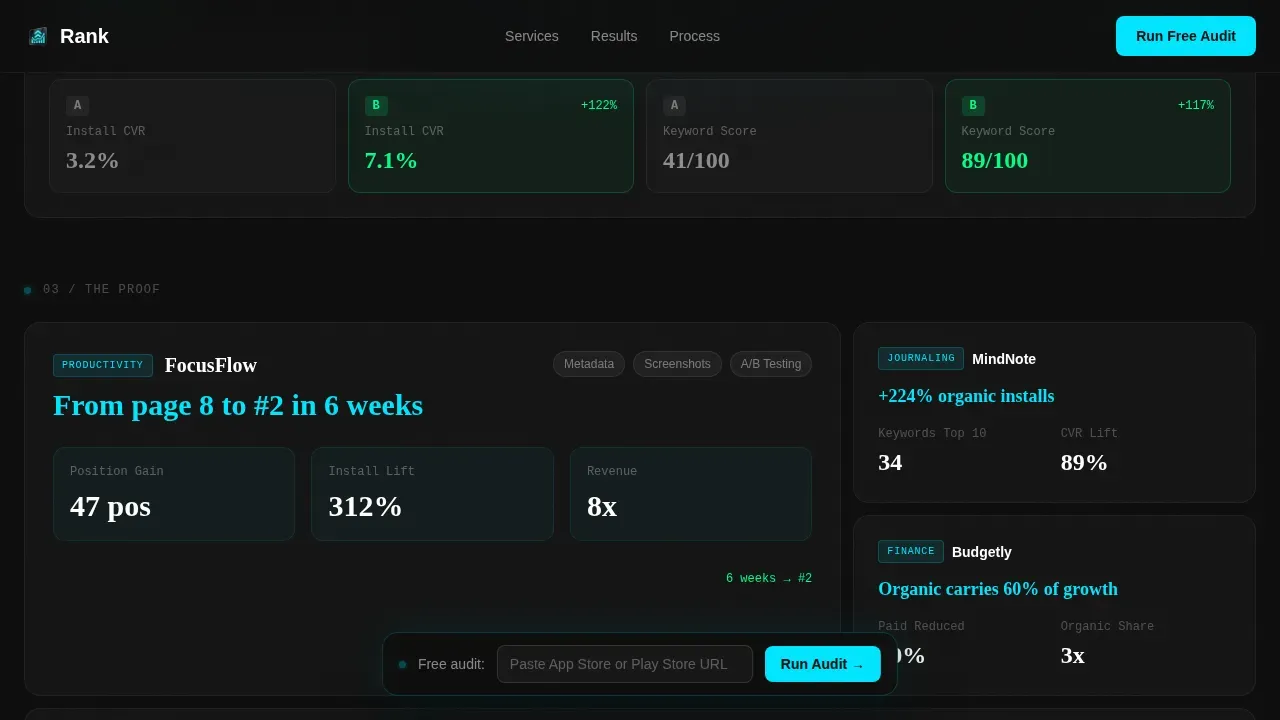Click the Run Audit arrow button
The height and width of the screenshot is (720, 1280).
coord(823,664)
